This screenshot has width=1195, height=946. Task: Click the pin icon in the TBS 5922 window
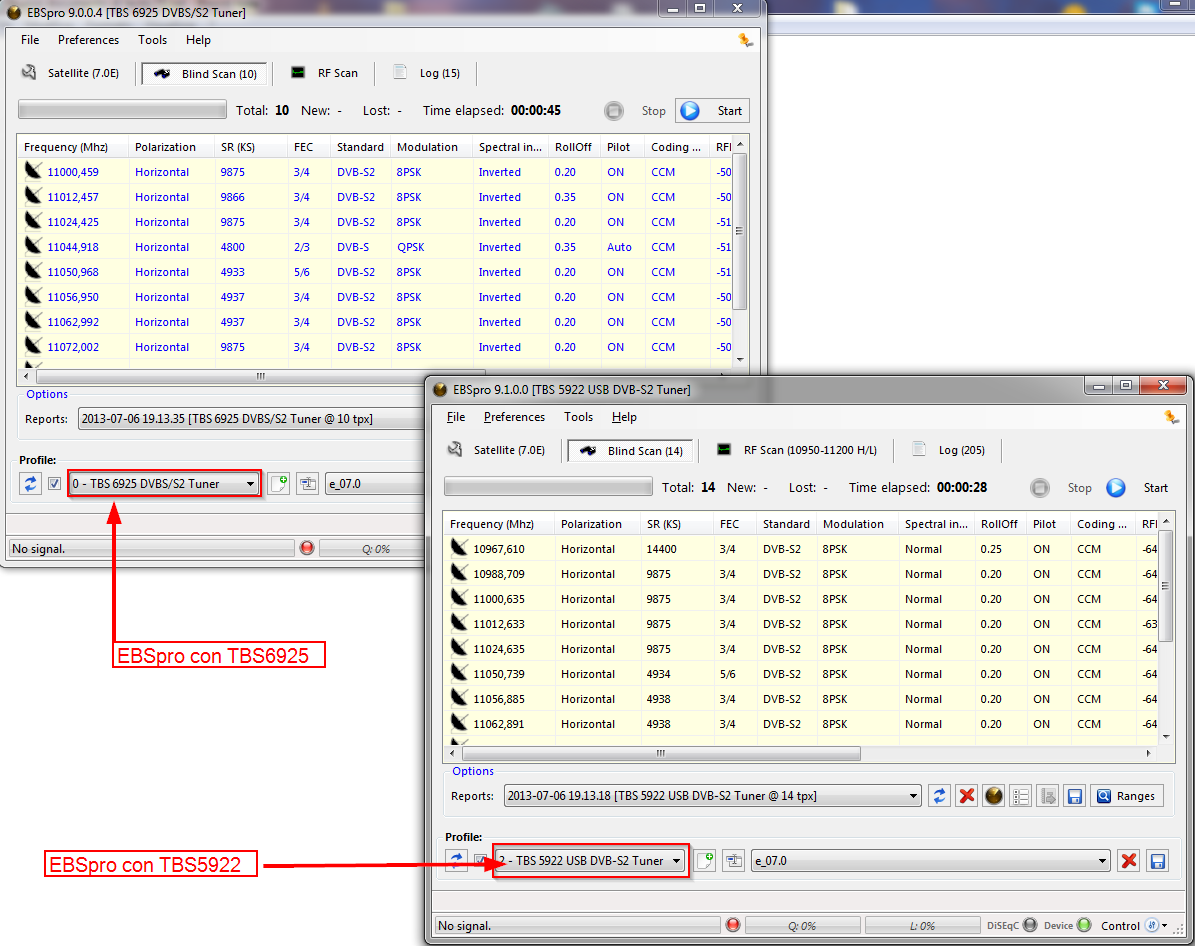click(x=1171, y=417)
